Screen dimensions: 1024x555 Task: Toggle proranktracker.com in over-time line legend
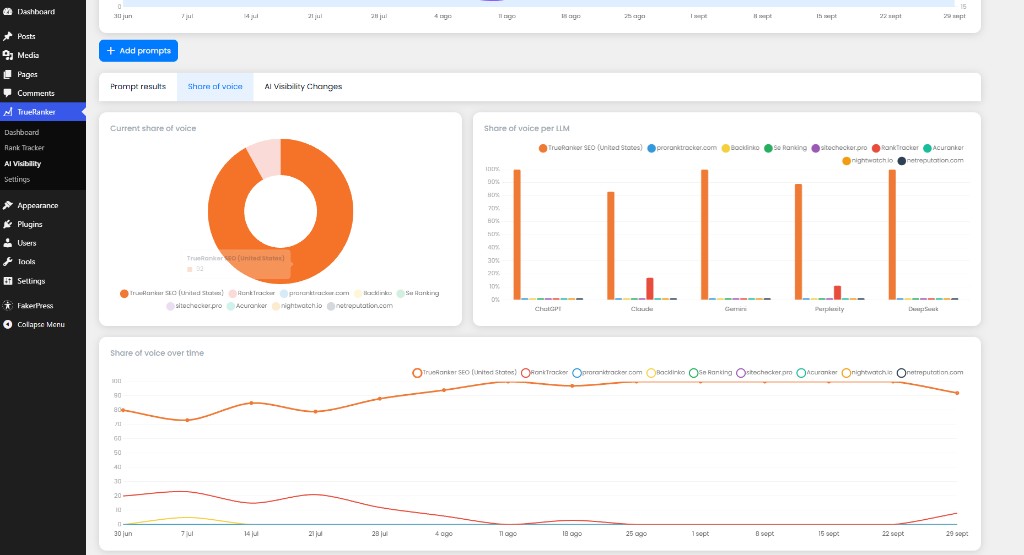coord(607,373)
